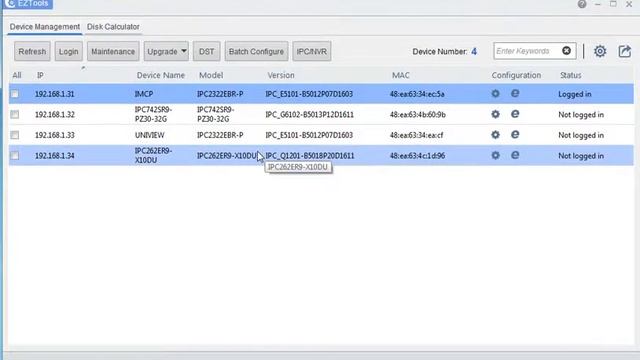Open configuration gear for 192.168.1.34

(496, 156)
